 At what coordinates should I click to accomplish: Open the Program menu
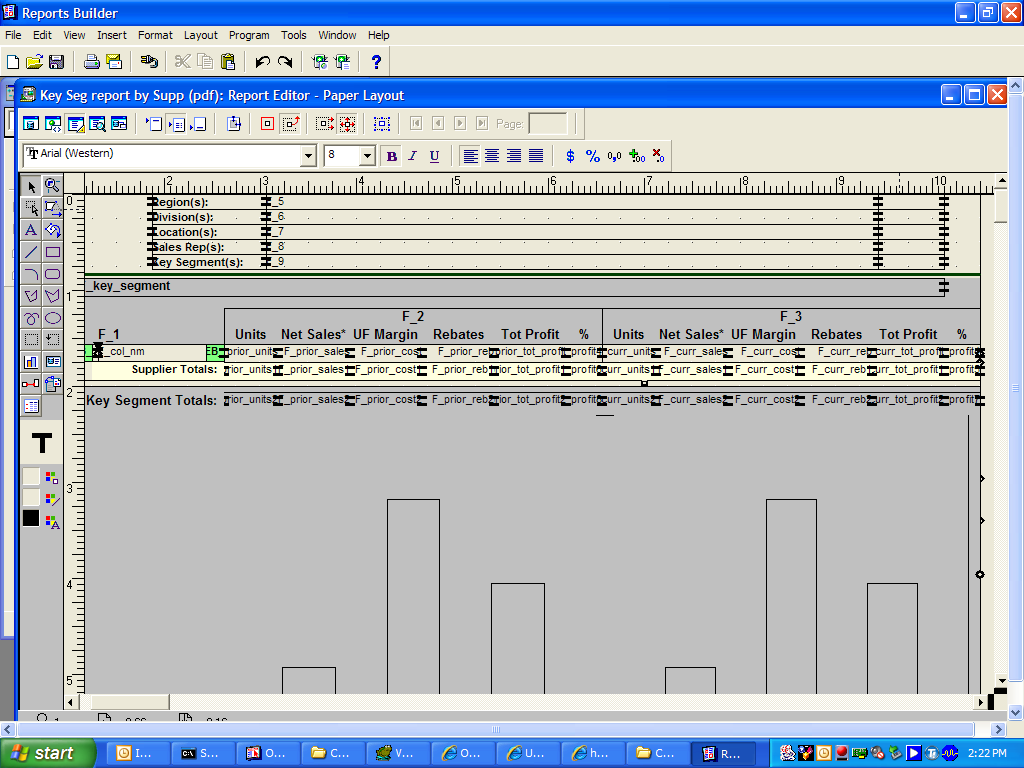249,35
